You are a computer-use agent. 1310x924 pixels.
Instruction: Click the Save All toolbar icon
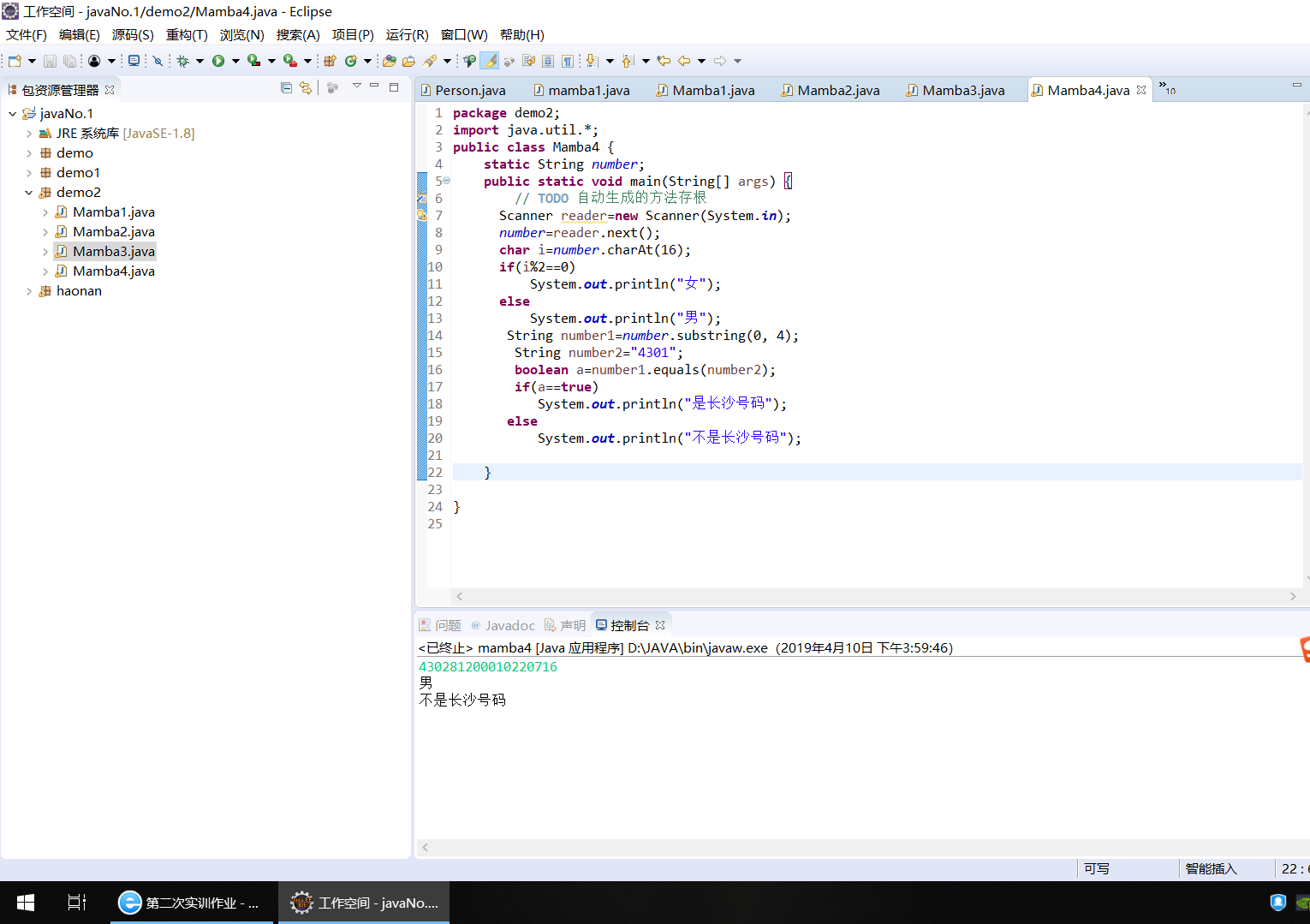(x=69, y=61)
